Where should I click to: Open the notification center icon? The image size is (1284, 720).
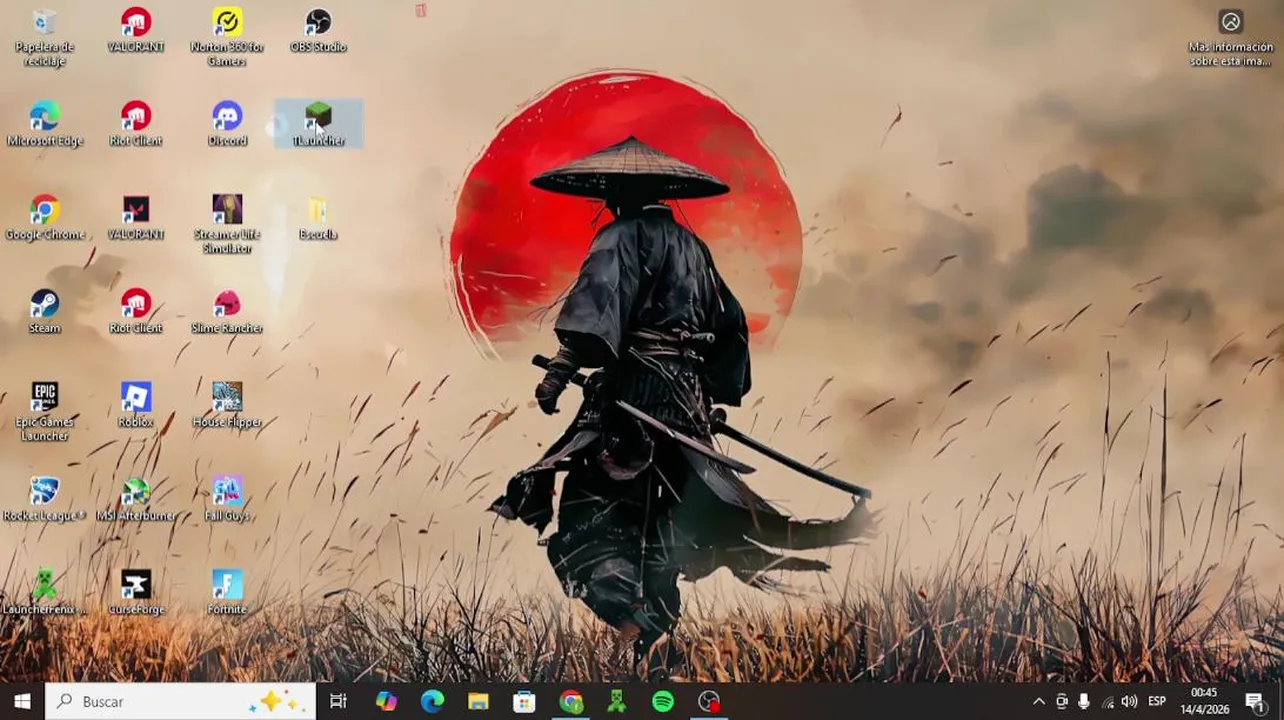pyautogui.click(x=1254, y=701)
